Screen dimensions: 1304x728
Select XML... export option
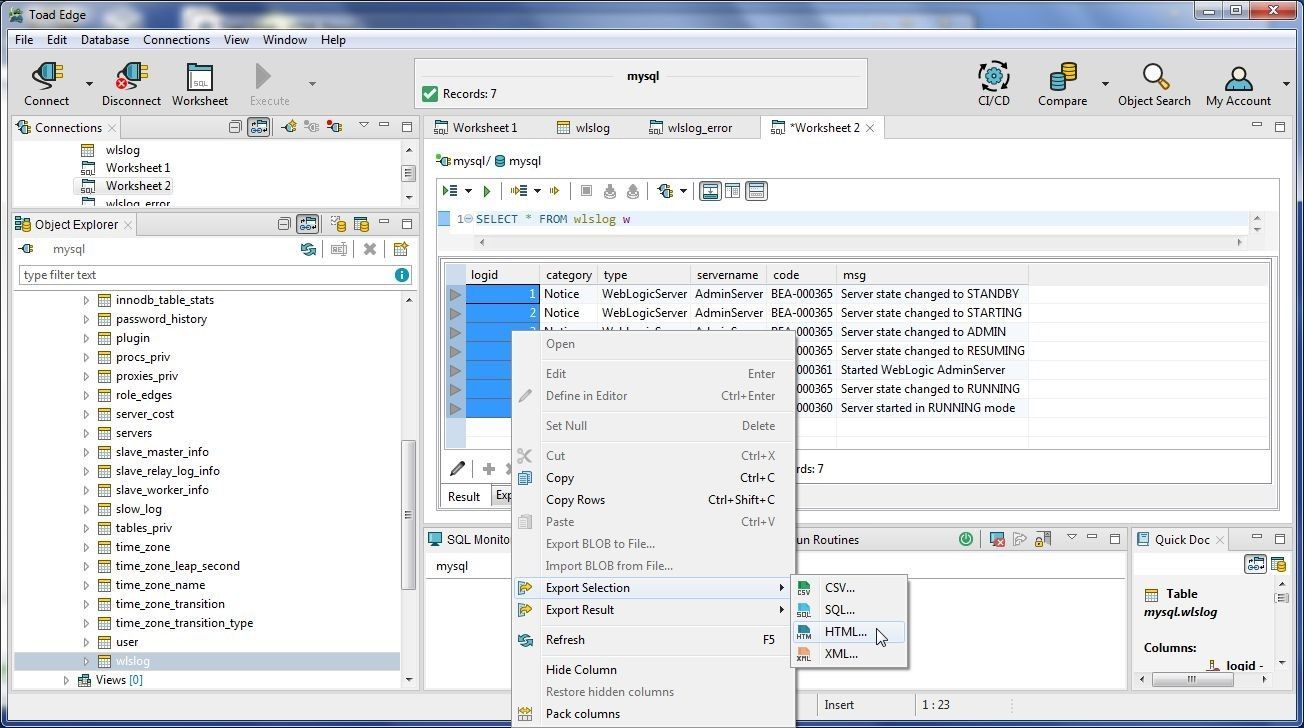[x=849, y=654]
